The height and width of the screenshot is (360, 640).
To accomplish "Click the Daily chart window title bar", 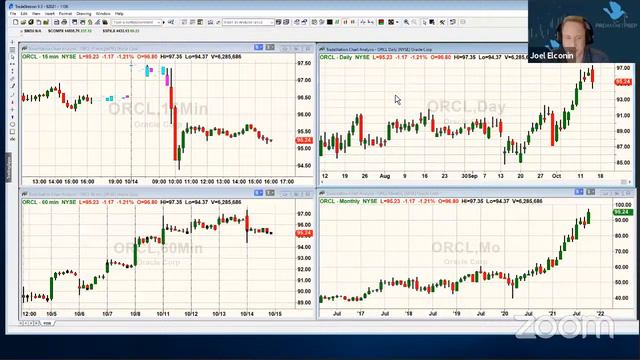I will [422, 49].
